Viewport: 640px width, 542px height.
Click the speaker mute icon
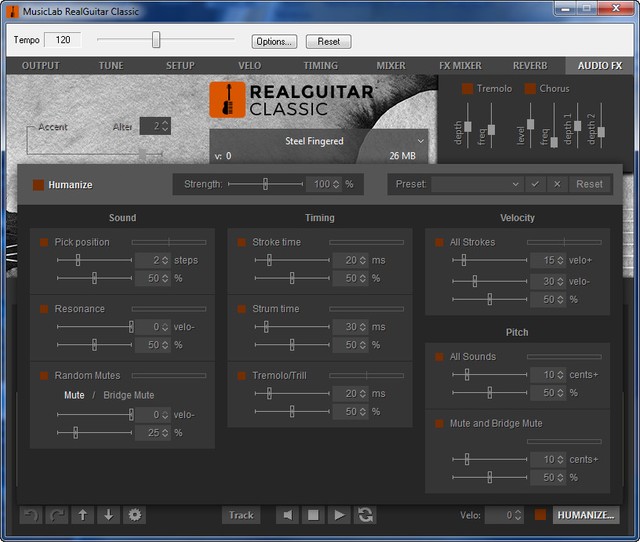pos(287,515)
